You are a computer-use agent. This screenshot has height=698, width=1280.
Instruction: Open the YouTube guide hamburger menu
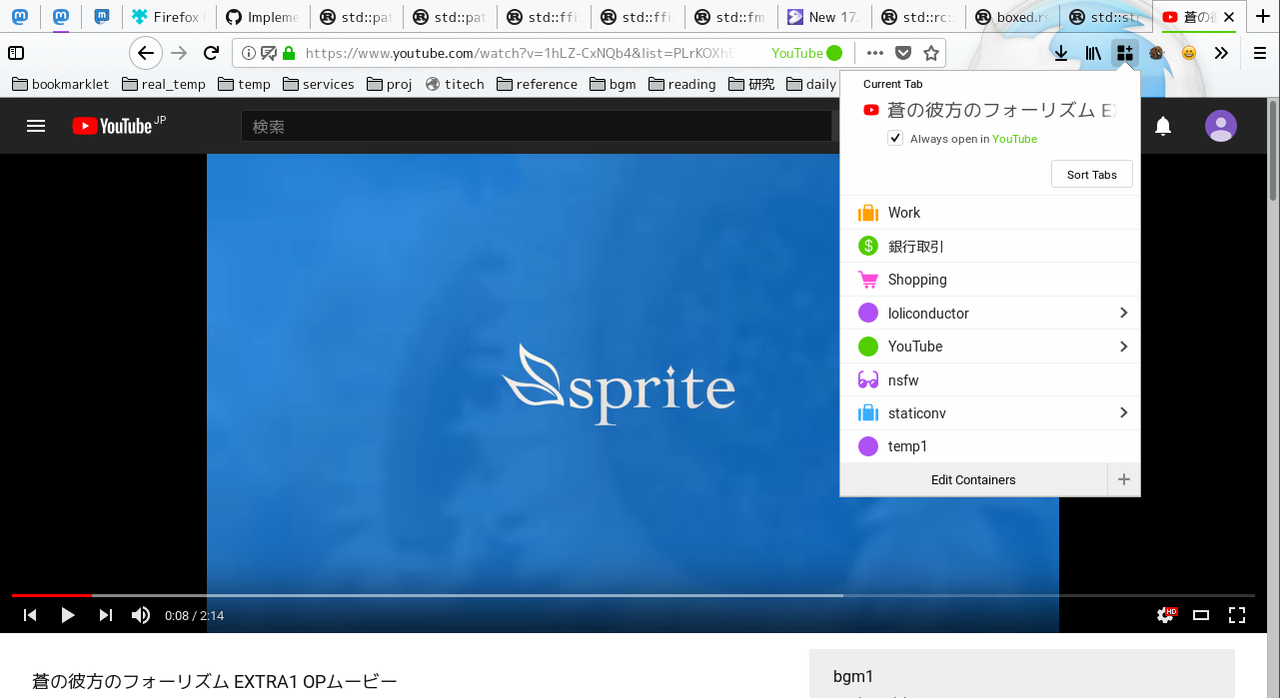36,126
